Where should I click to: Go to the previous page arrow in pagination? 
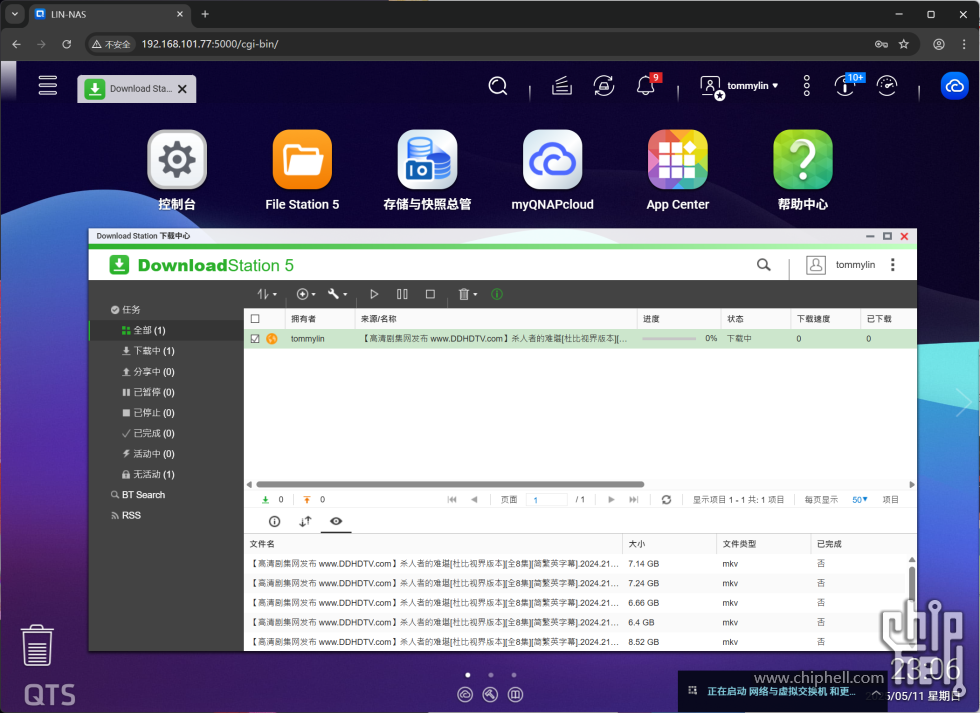(x=474, y=499)
